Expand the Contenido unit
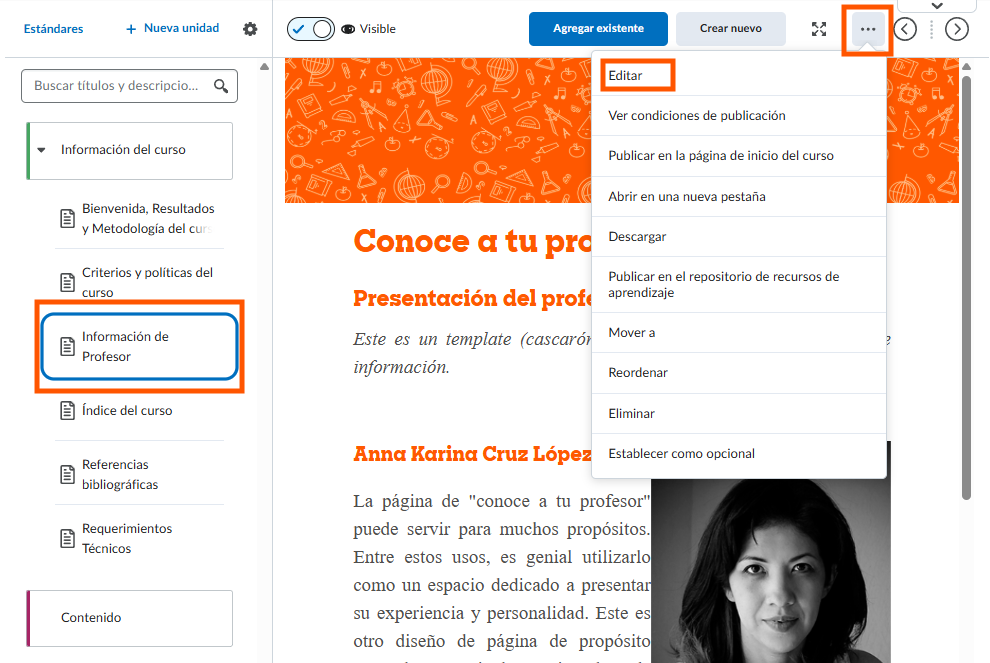This screenshot has width=990, height=663. [129, 618]
